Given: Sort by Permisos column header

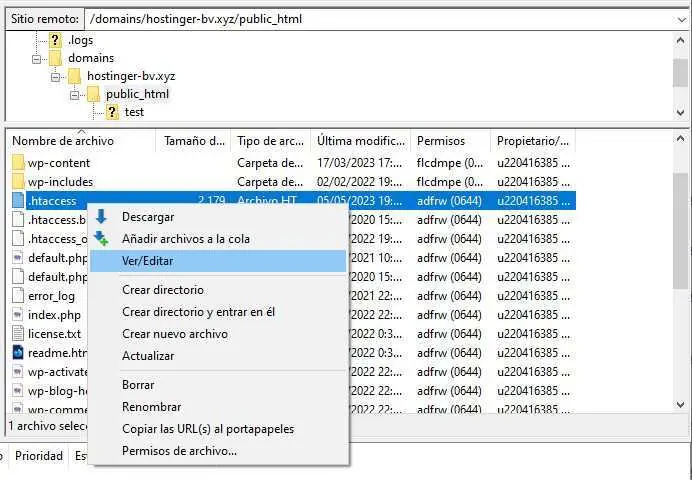Looking at the screenshot, I should [441, 141].
